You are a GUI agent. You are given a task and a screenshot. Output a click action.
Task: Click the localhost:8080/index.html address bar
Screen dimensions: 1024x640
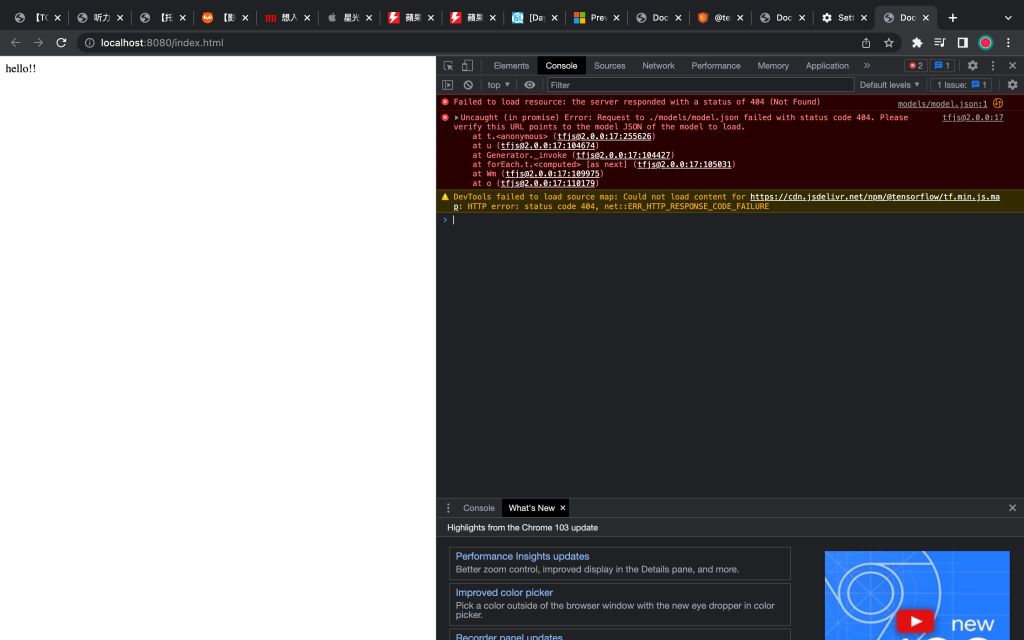[162, 43]
